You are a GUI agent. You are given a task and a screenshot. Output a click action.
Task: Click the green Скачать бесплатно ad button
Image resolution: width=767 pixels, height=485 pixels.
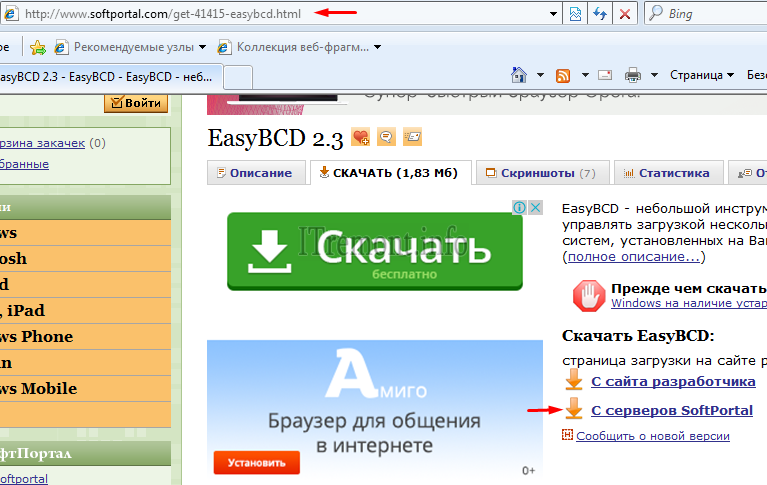point(375,251)
